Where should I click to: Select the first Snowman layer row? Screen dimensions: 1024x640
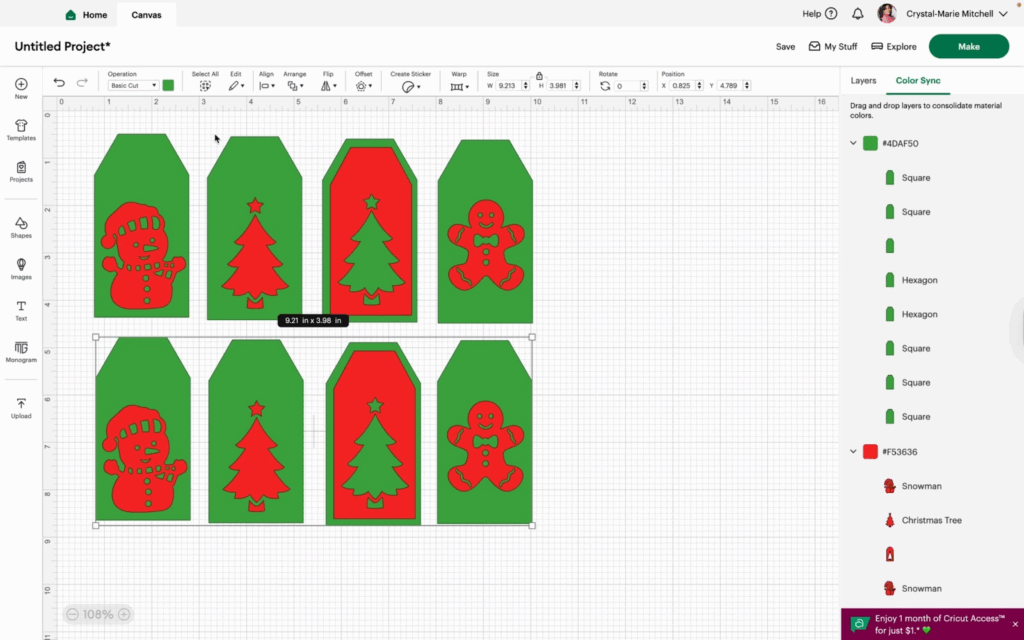pos(931,486)
